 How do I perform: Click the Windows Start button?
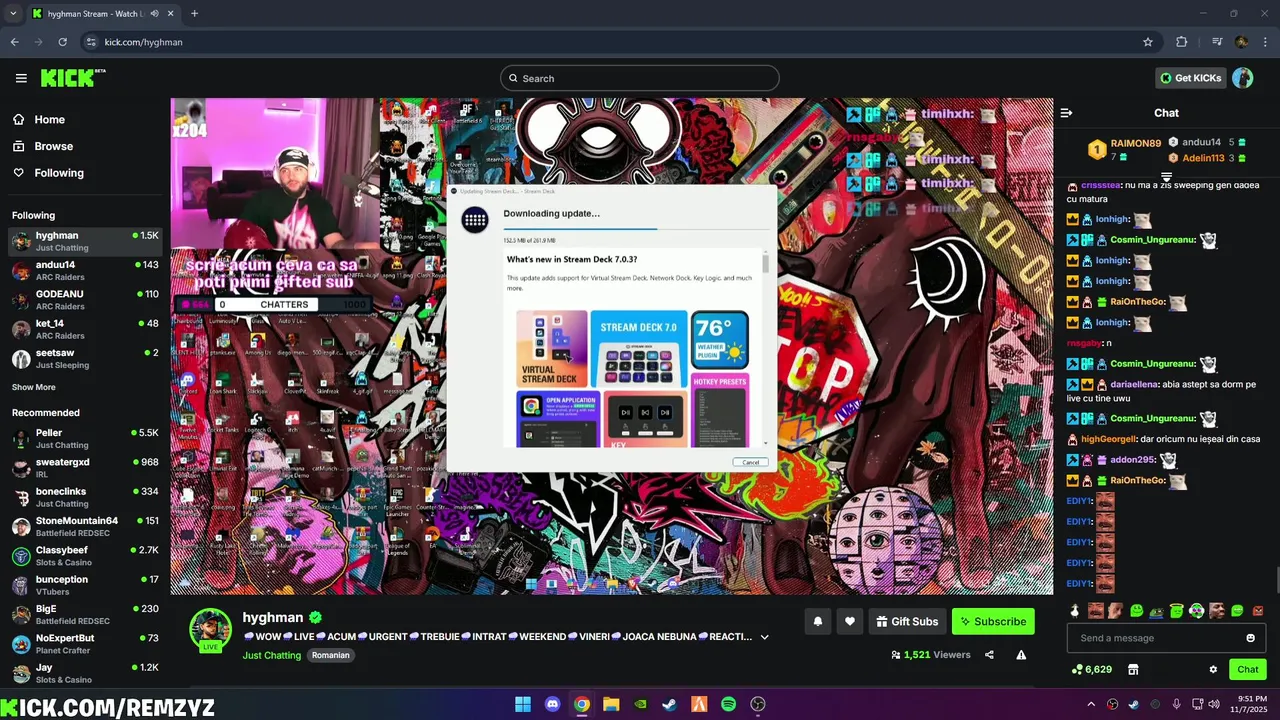click(x=523, y=704)
